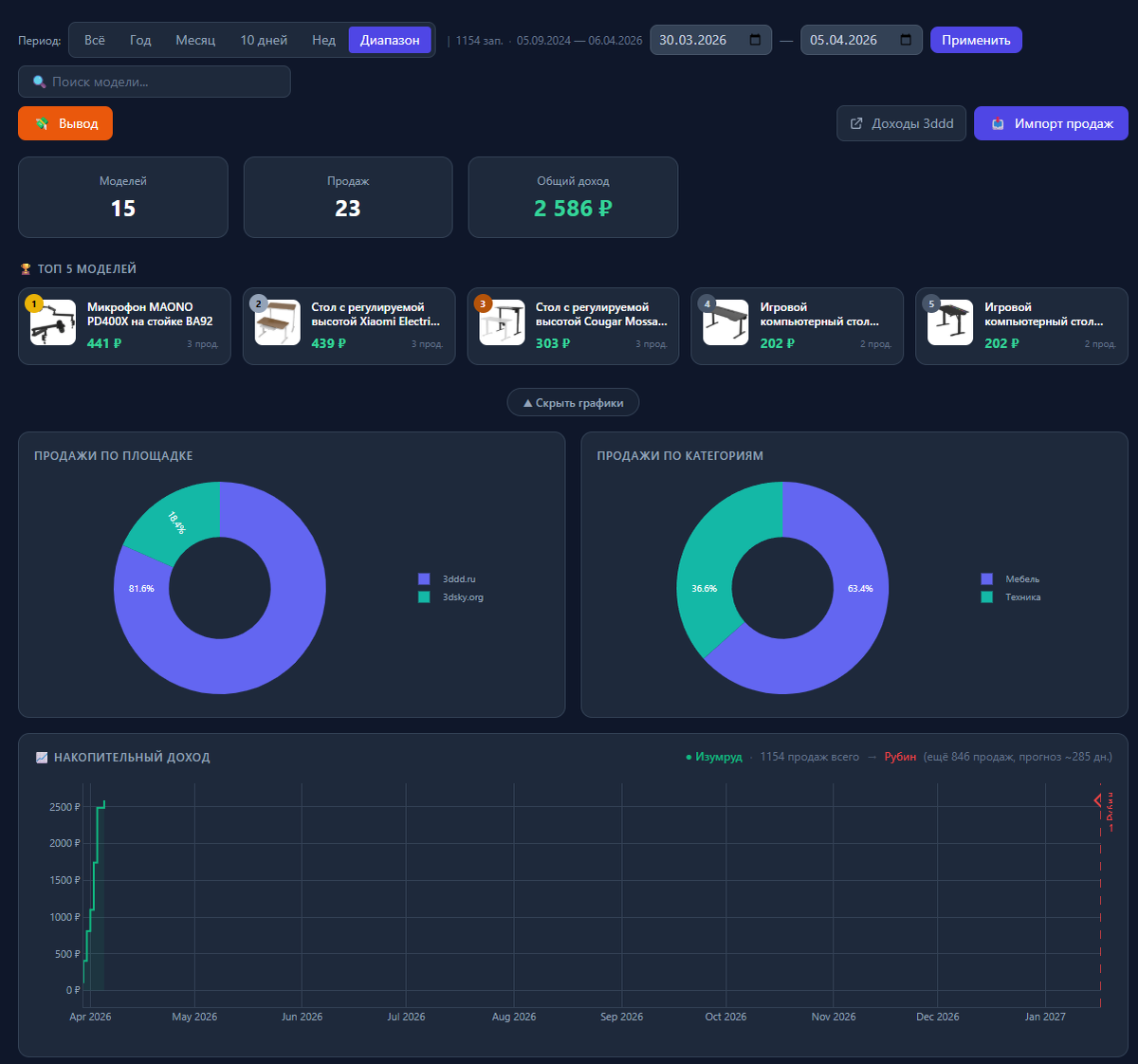
Task: Focus the Поиск модели search field
Action: coord(155,82)
